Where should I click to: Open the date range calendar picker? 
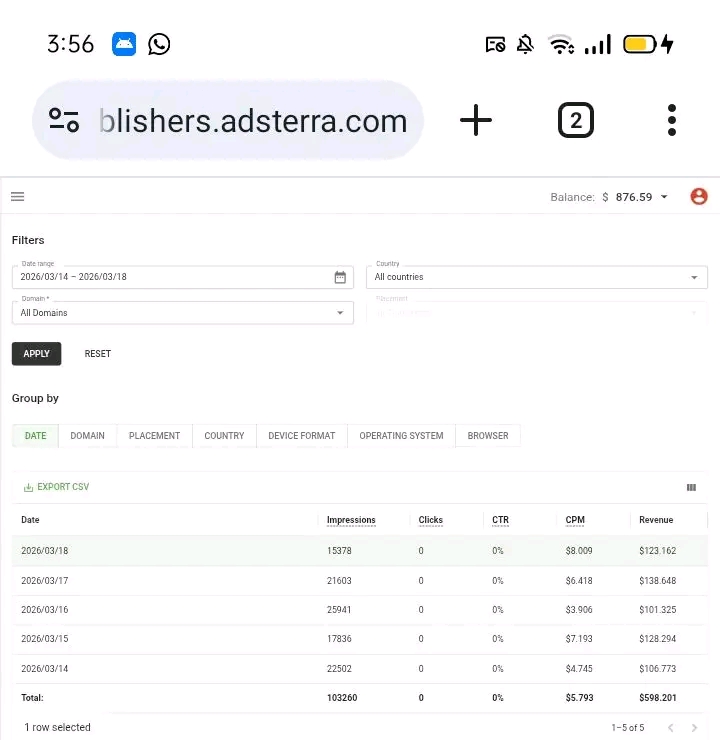coord(340,277)
